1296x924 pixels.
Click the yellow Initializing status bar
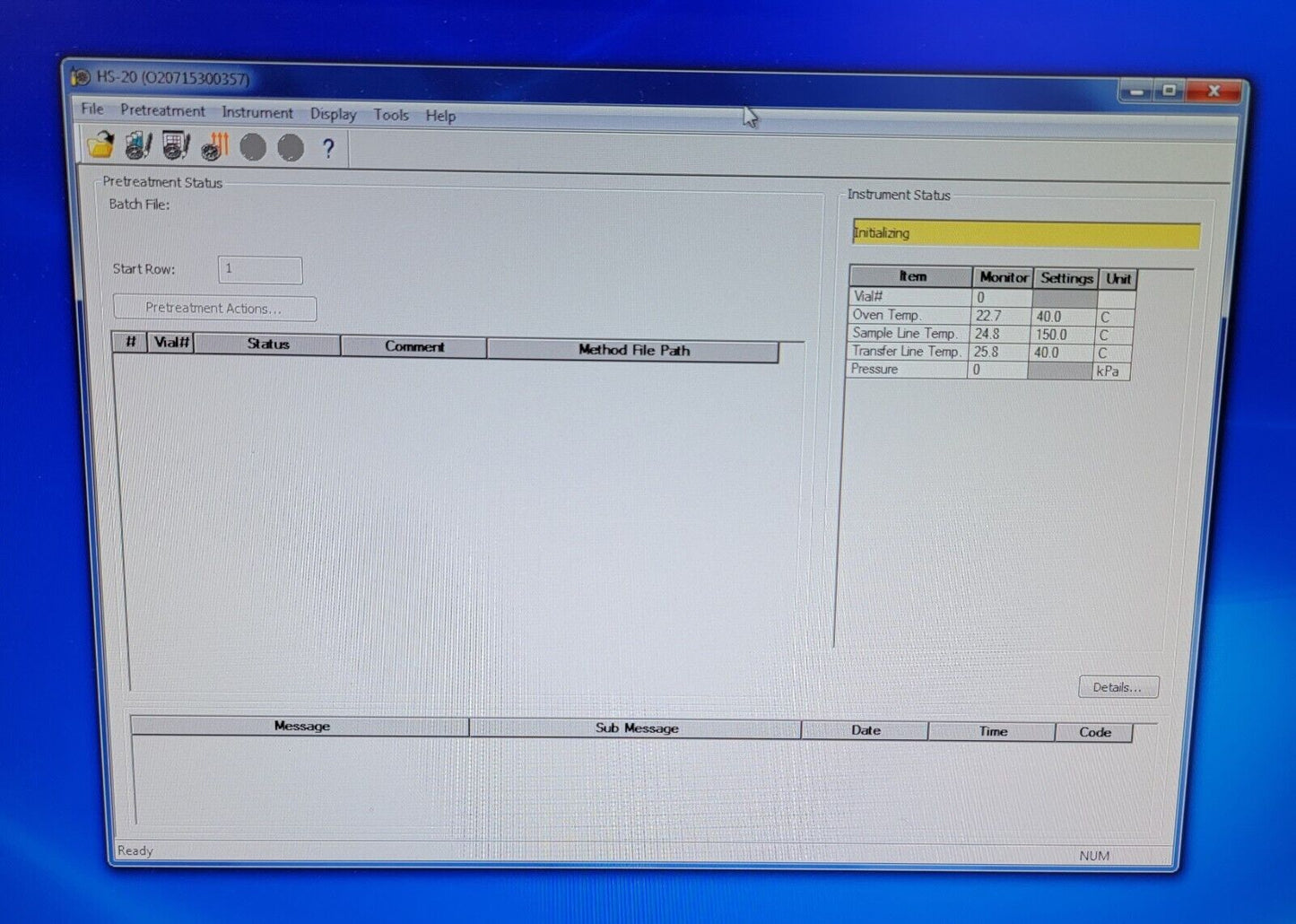[x=1026, y=234]
